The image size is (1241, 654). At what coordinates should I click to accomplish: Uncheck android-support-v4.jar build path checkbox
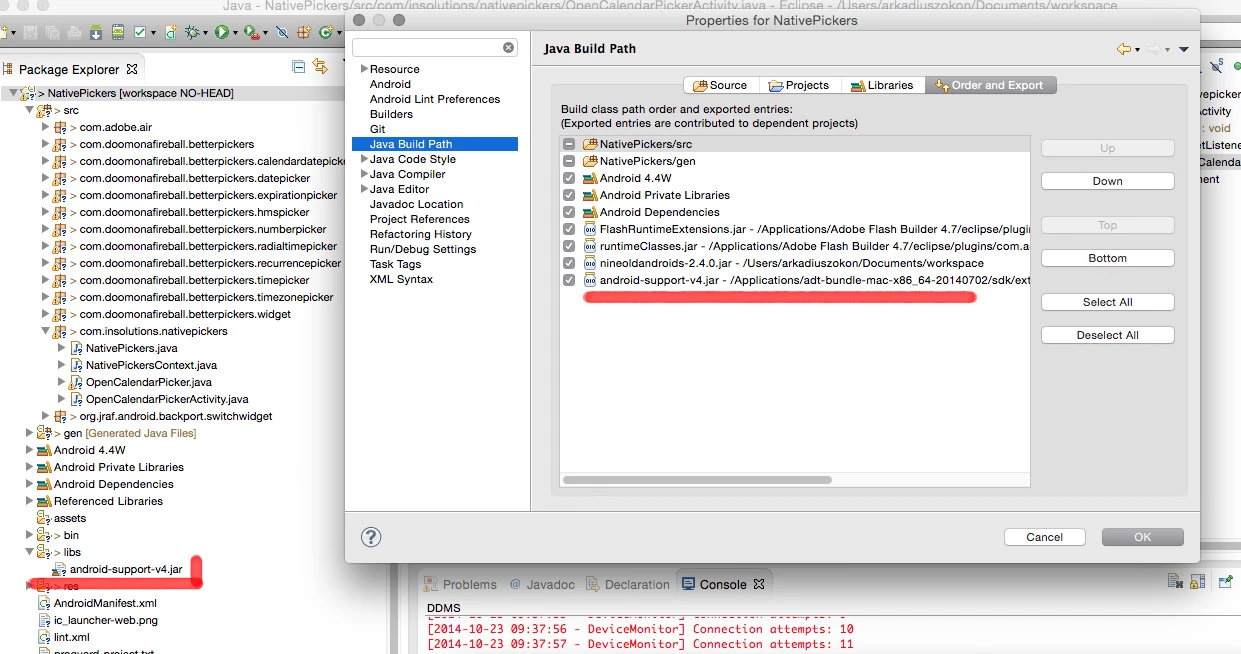tap(569, 280)
